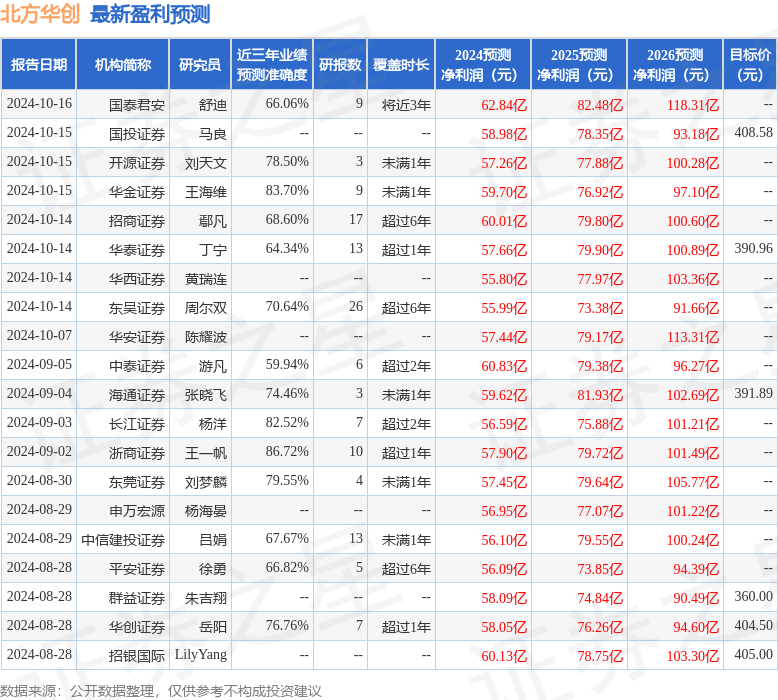This screenshot has height=700, width=778.
Task: Click the 2024-09-05 report date
Action: pos(39,365)
